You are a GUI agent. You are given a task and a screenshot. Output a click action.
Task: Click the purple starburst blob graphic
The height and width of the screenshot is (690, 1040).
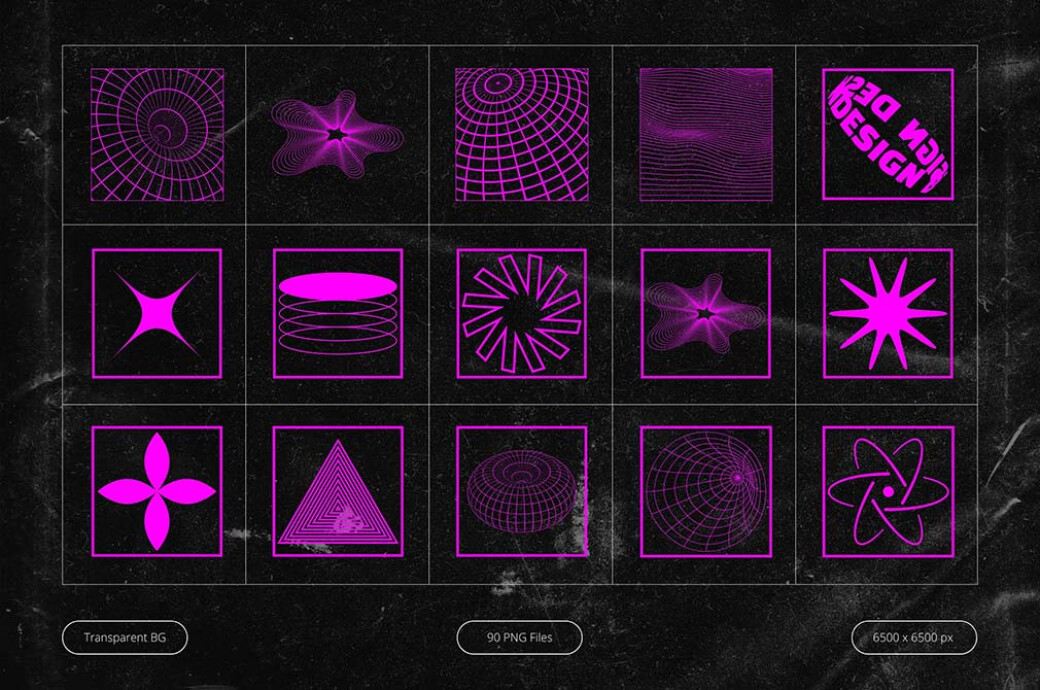pos(336,130)
